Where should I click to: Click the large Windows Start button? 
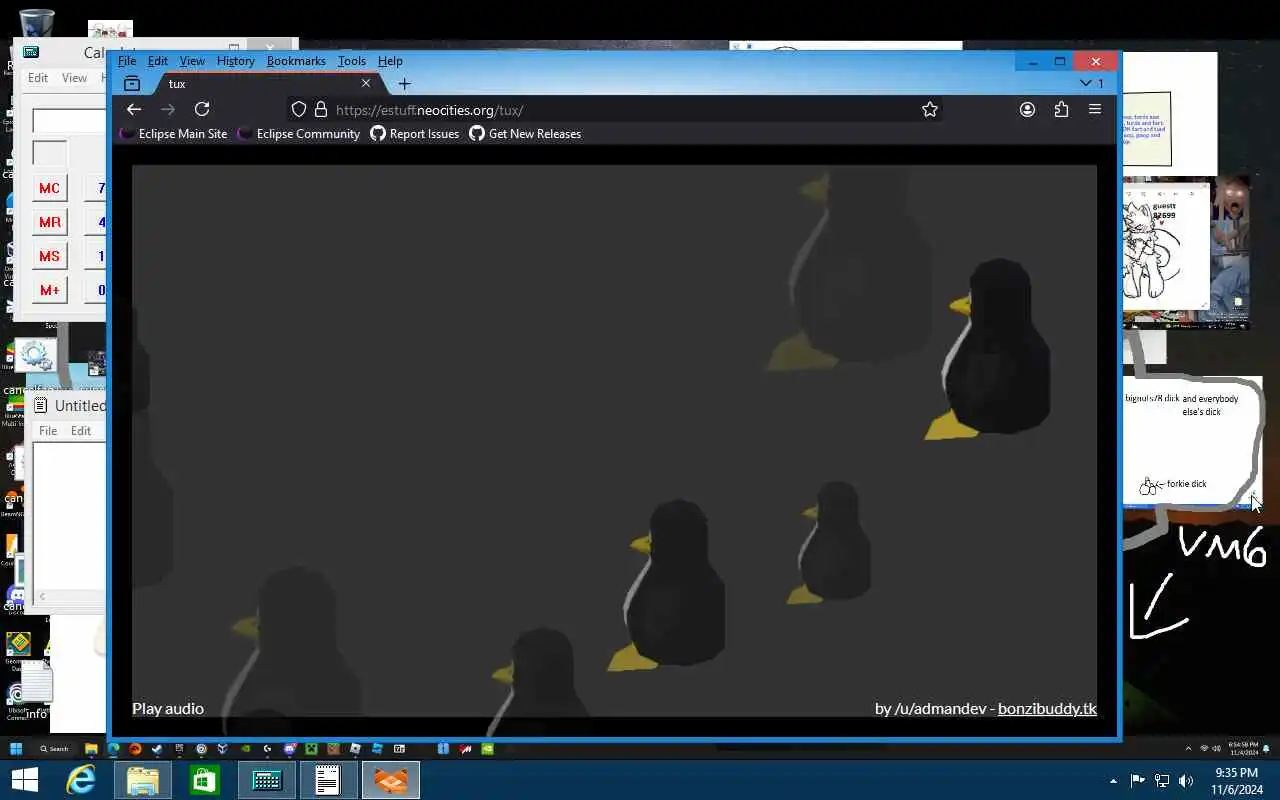pos(24,780)
